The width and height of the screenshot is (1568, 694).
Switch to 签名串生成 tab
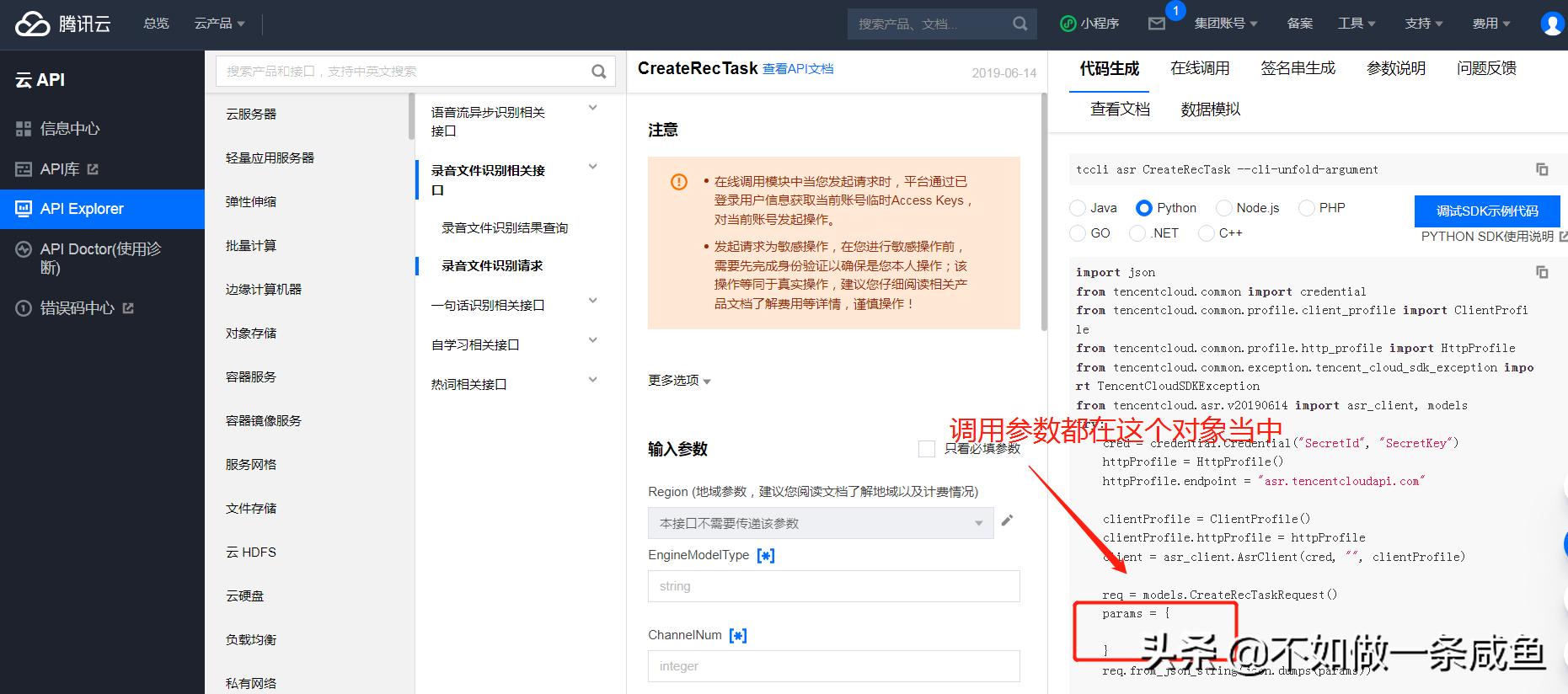[1298, 69]
